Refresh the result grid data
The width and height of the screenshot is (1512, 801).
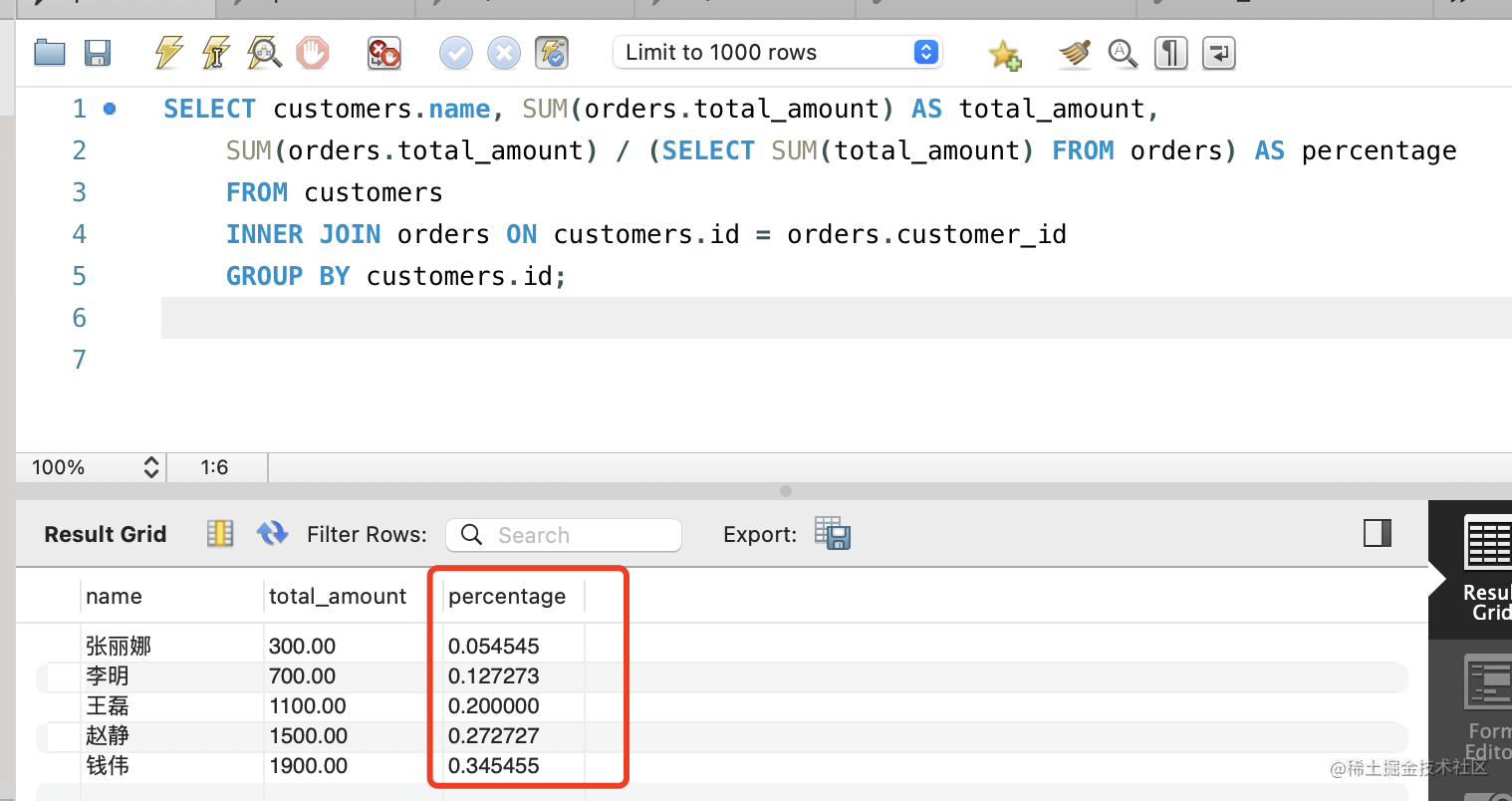(272, 534)
